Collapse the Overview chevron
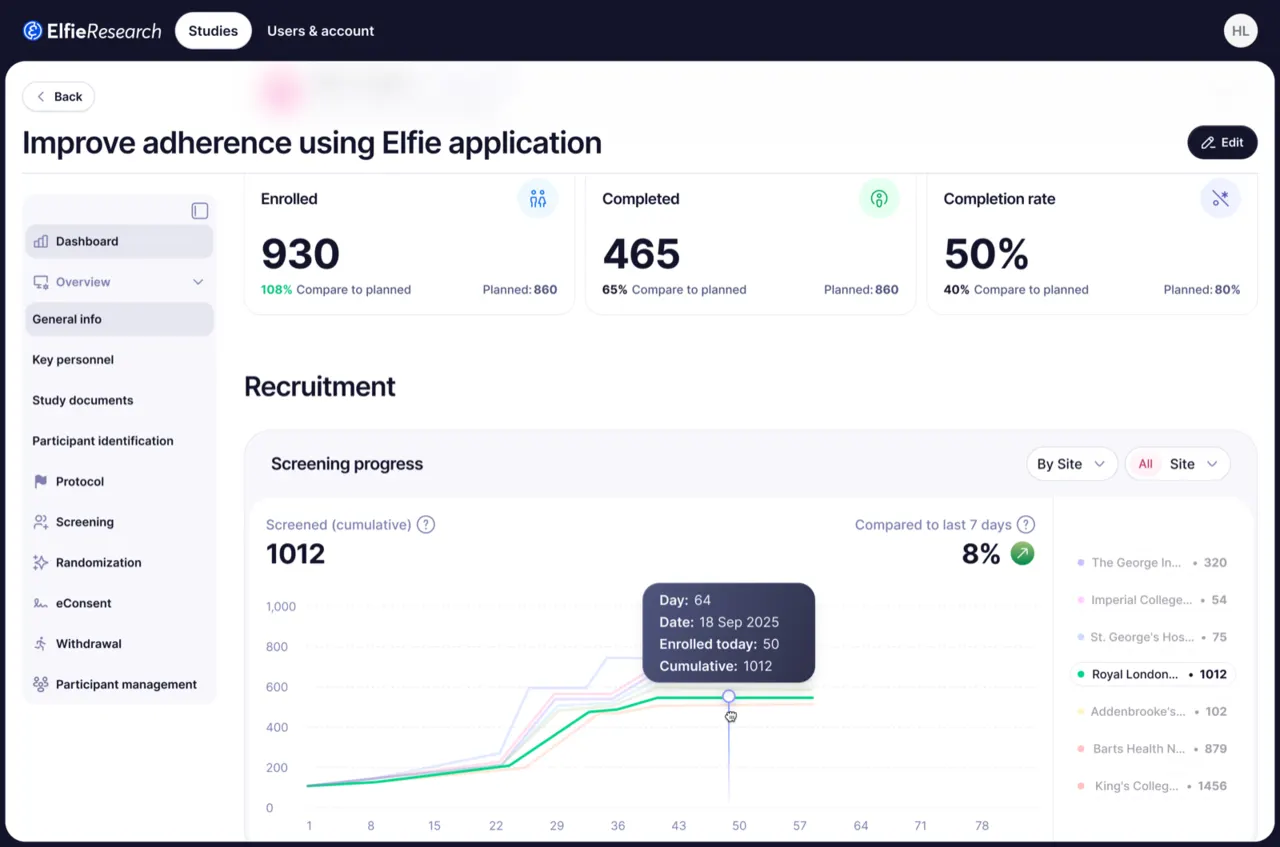This screenshot has height=847, width=1280. pyautogui.click(x=198, y=282)
